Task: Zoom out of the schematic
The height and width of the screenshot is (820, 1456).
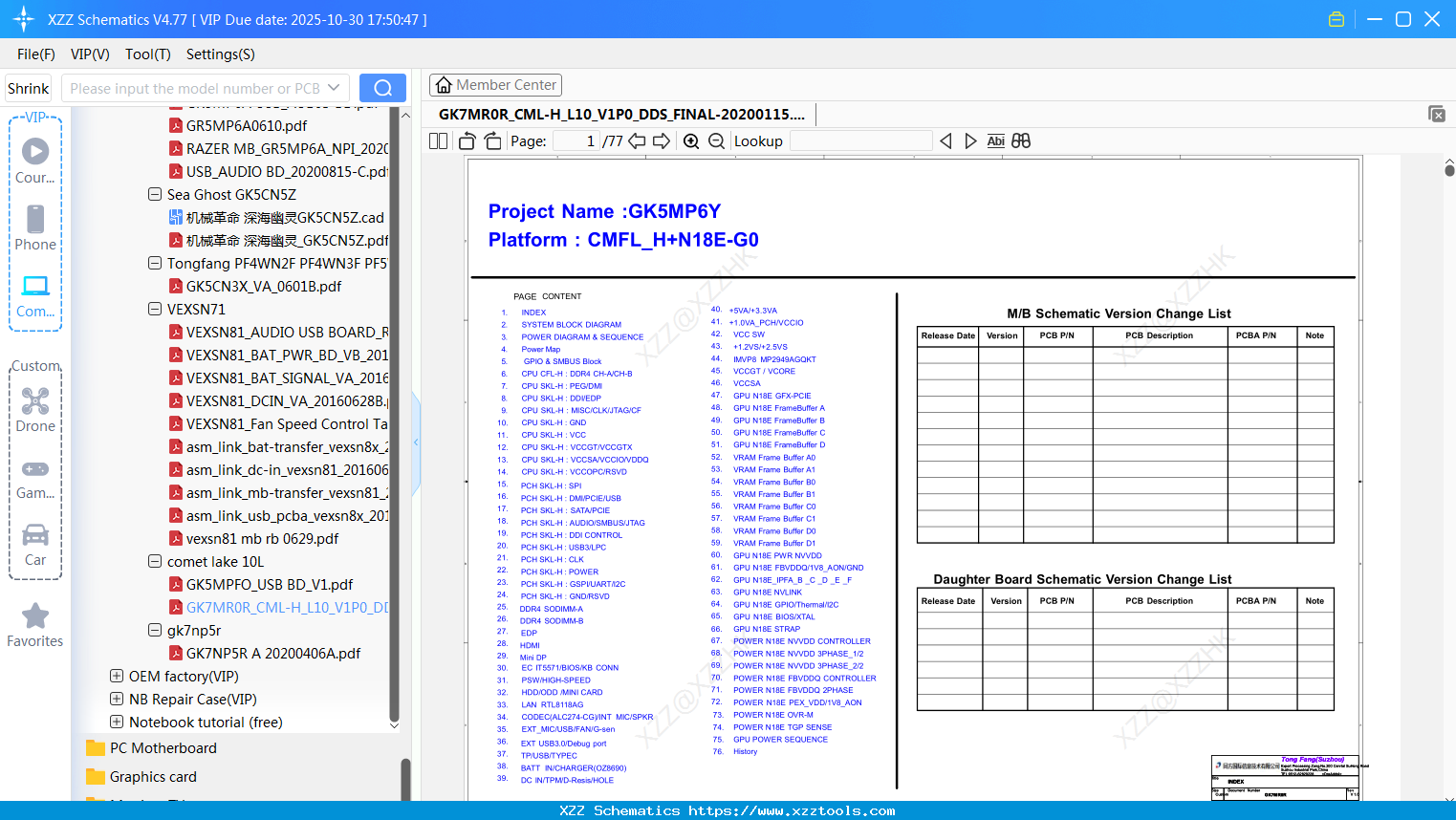Action: click(x=716, y=140)
